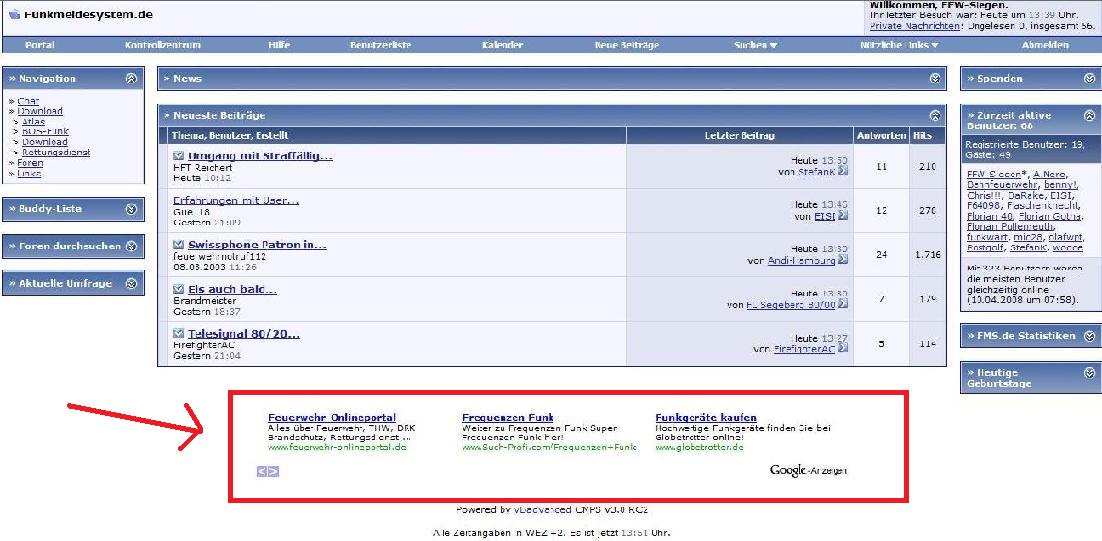This screenshot has width=1102, height=541.
Task: Open Kontrollzentrum in the nav bar
Action: (x=162, y=45)
